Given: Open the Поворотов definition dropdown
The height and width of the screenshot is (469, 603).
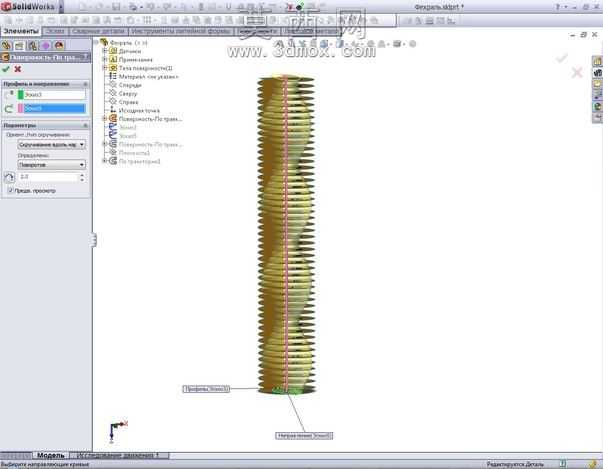Looking at the screenshot, I should tap(52, 165).
